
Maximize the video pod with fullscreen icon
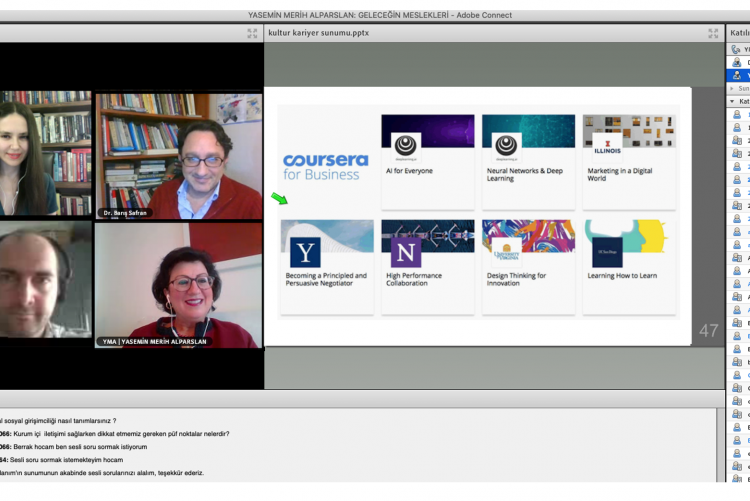click(252, 33)
